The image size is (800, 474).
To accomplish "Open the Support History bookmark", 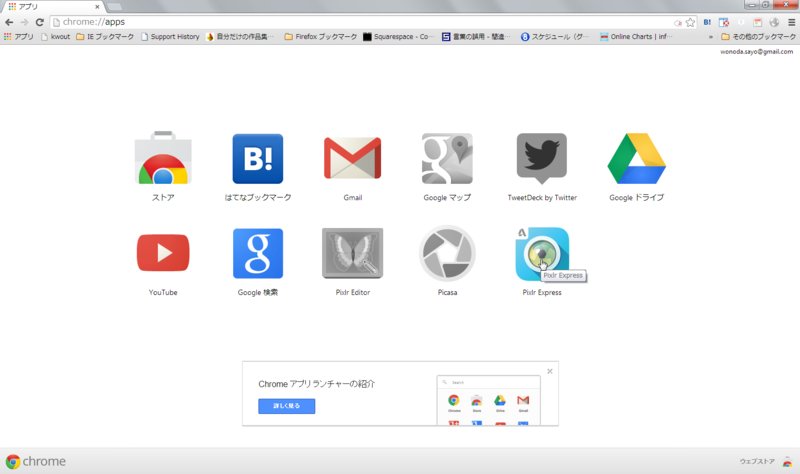I will click(x=170, y=37).
